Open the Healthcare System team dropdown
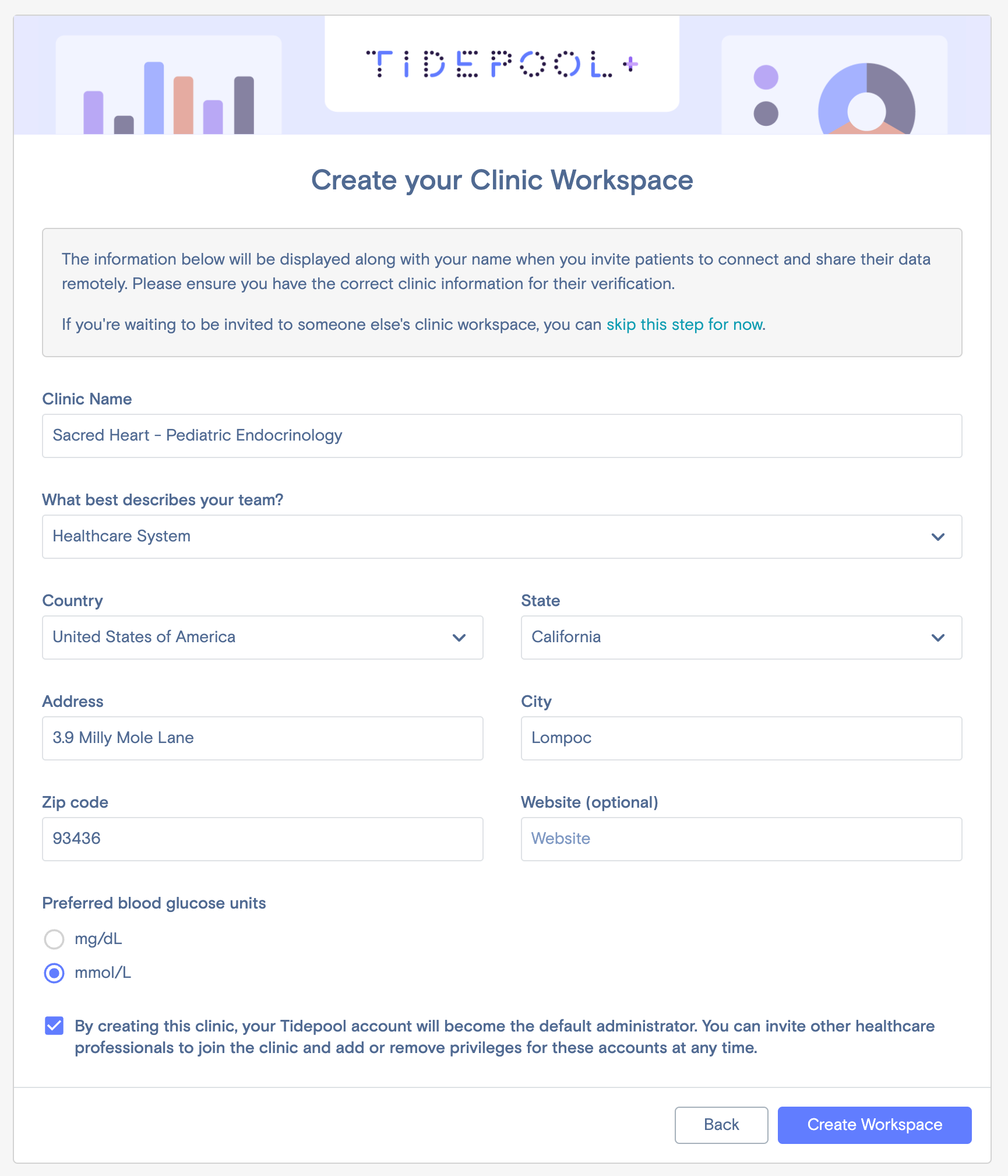1008x1176 pixels. [x=502, y=537]
